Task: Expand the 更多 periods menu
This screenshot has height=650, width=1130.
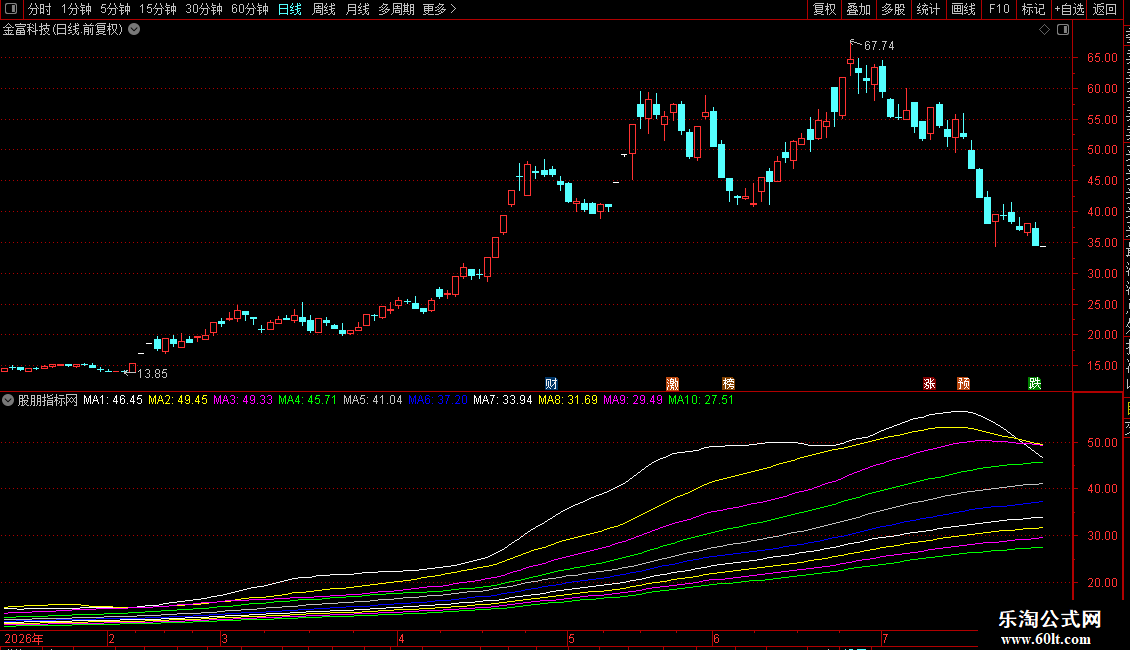Action: [439, 9]
